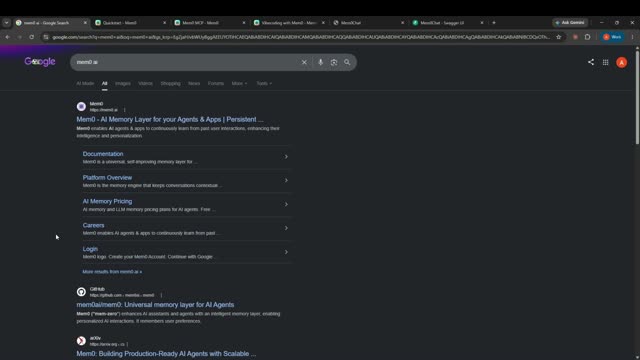Click the page vertical scrollbar thumb
The height and width of the screenshot is (360, 640).
click(x=637, y=97)
